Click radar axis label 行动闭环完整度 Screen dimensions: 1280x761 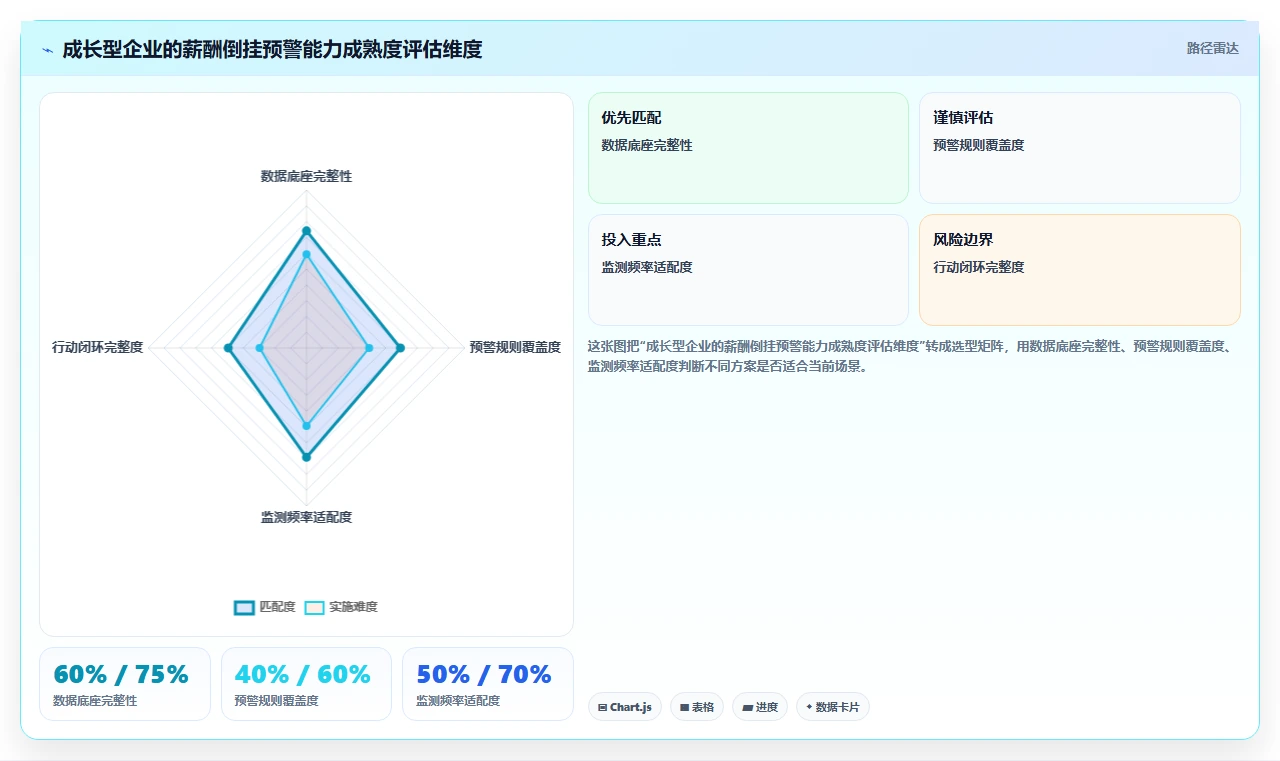click(98, 347)
